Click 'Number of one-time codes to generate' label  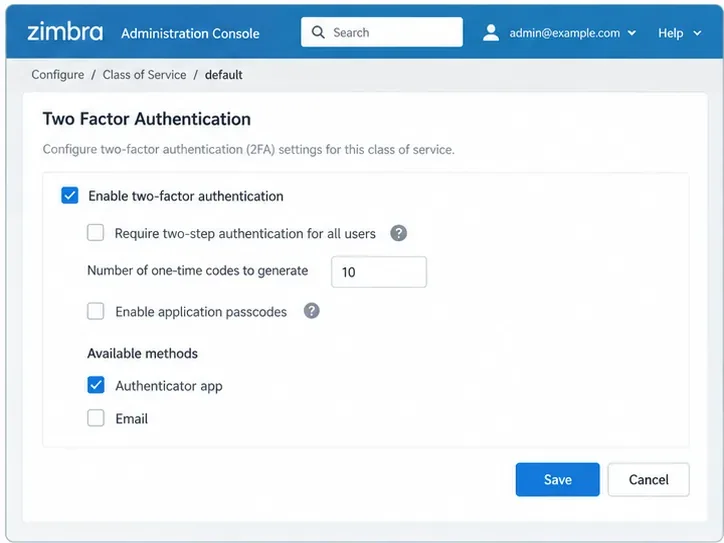[x=198, y=271]
